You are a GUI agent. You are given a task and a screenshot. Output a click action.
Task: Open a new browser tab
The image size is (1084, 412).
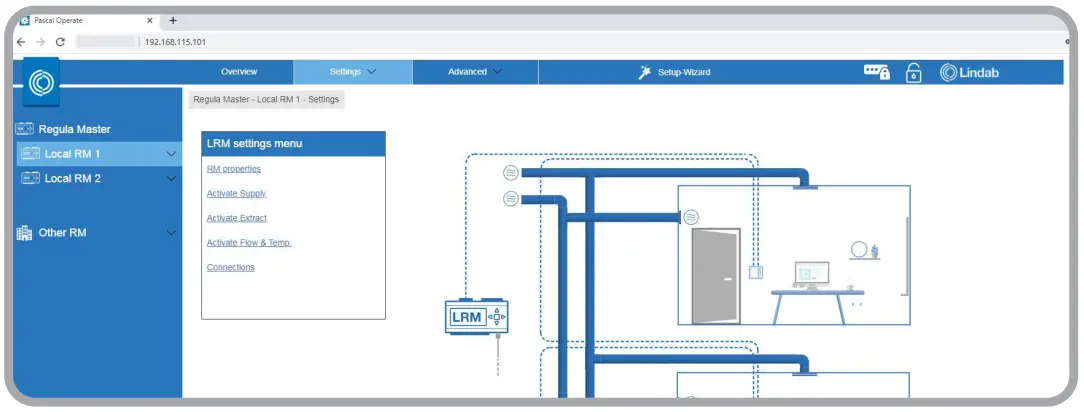point(173,21)
